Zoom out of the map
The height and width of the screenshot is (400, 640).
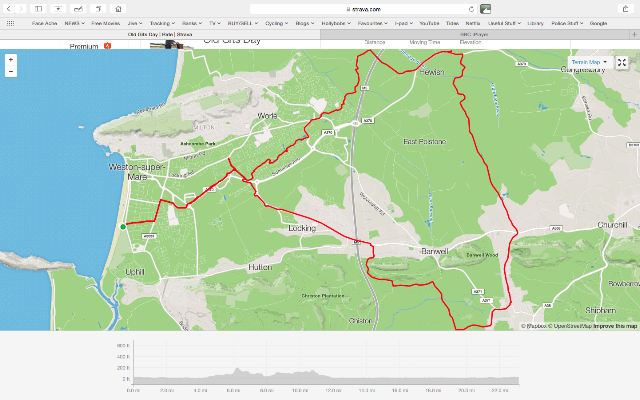[11, 71]
